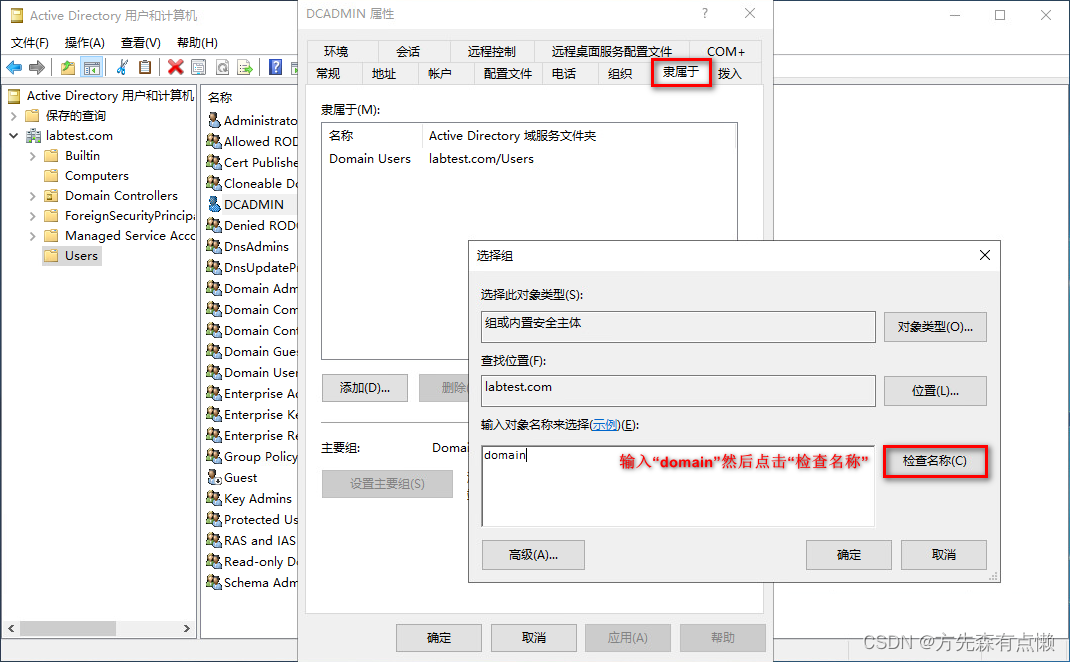The height and width of the screenshot is (662, 1070).
Task: Click the Active Directory root node icon
Action: [14, 96]
